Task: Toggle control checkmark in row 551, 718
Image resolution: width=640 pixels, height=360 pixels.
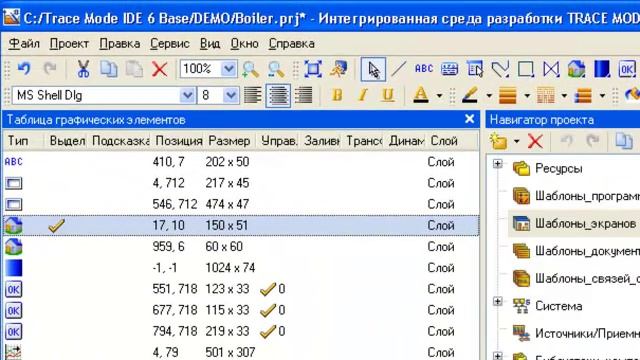Action: 268,289
